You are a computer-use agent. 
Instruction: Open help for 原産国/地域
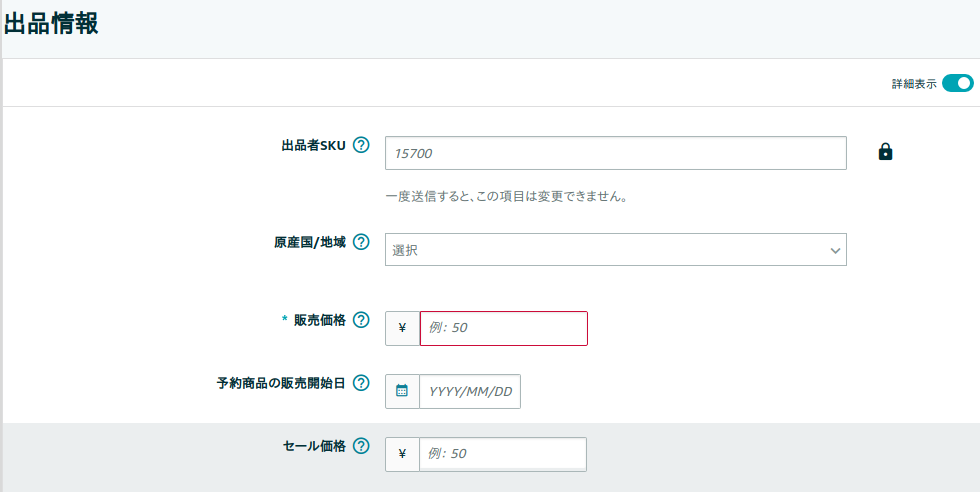pos(361,242)
